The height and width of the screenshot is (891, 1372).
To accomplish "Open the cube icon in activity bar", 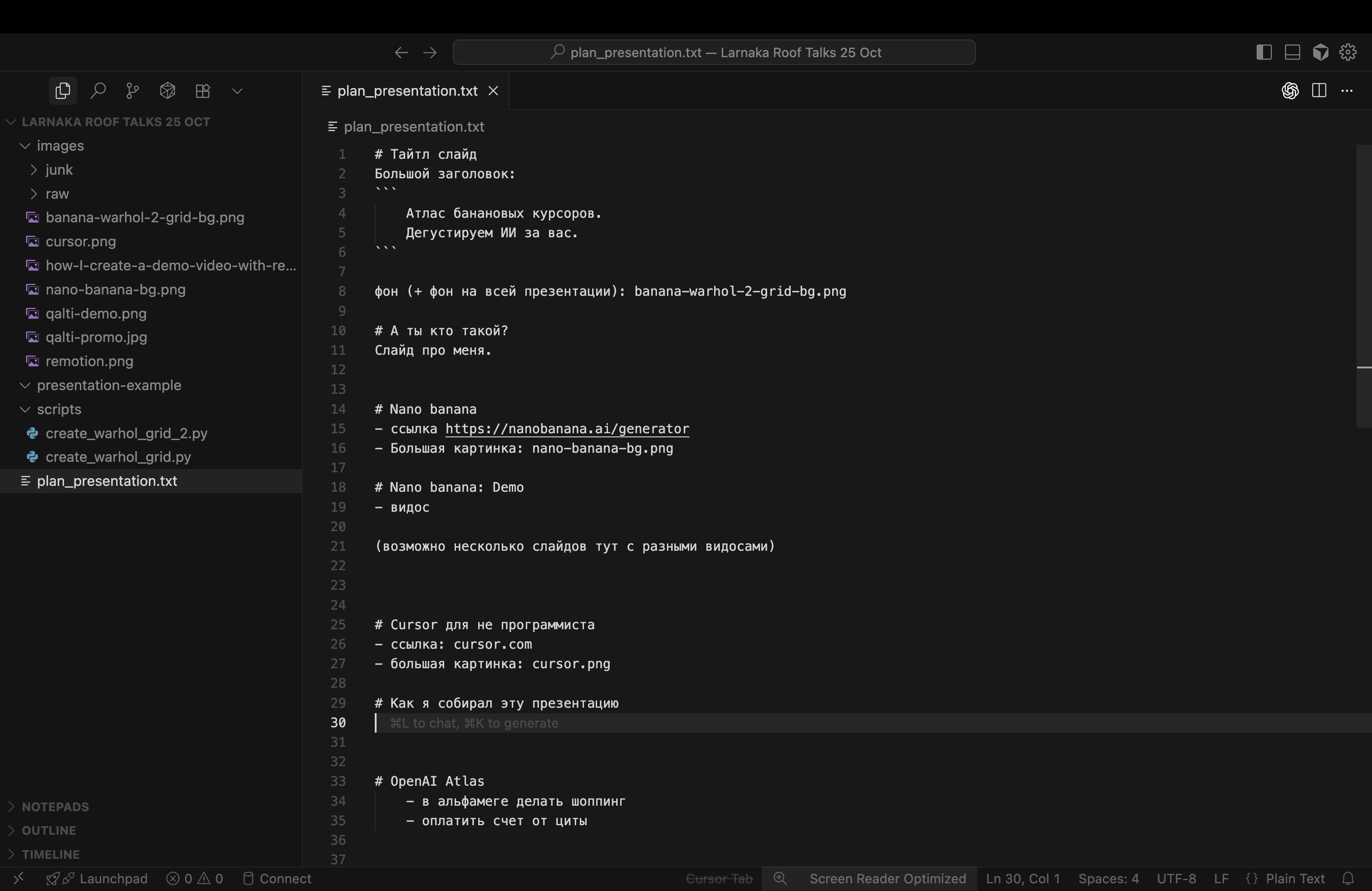I will [168, 90].
